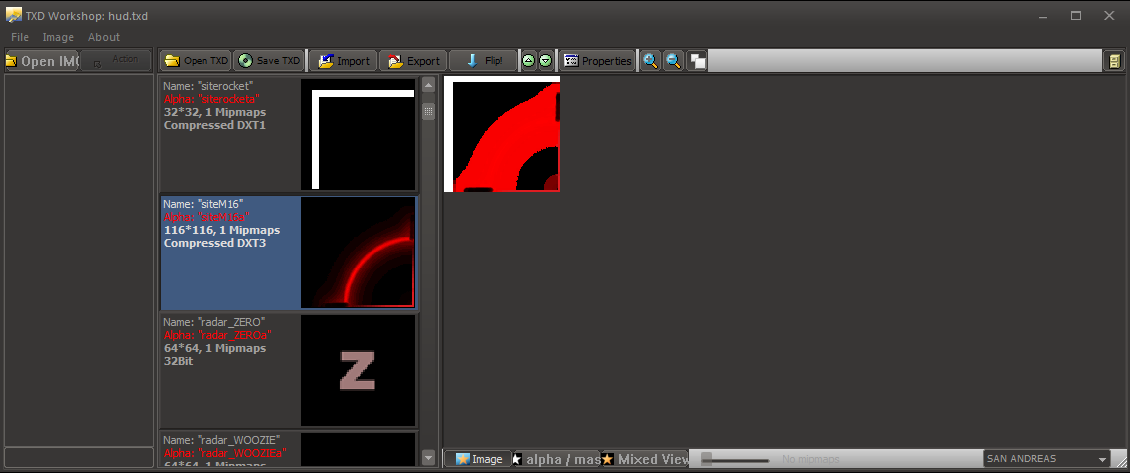The height and width of the screenshot is (473, 1130).
Task: Minimize the TXD Workshop window
Action: [x=1042, y=15]
